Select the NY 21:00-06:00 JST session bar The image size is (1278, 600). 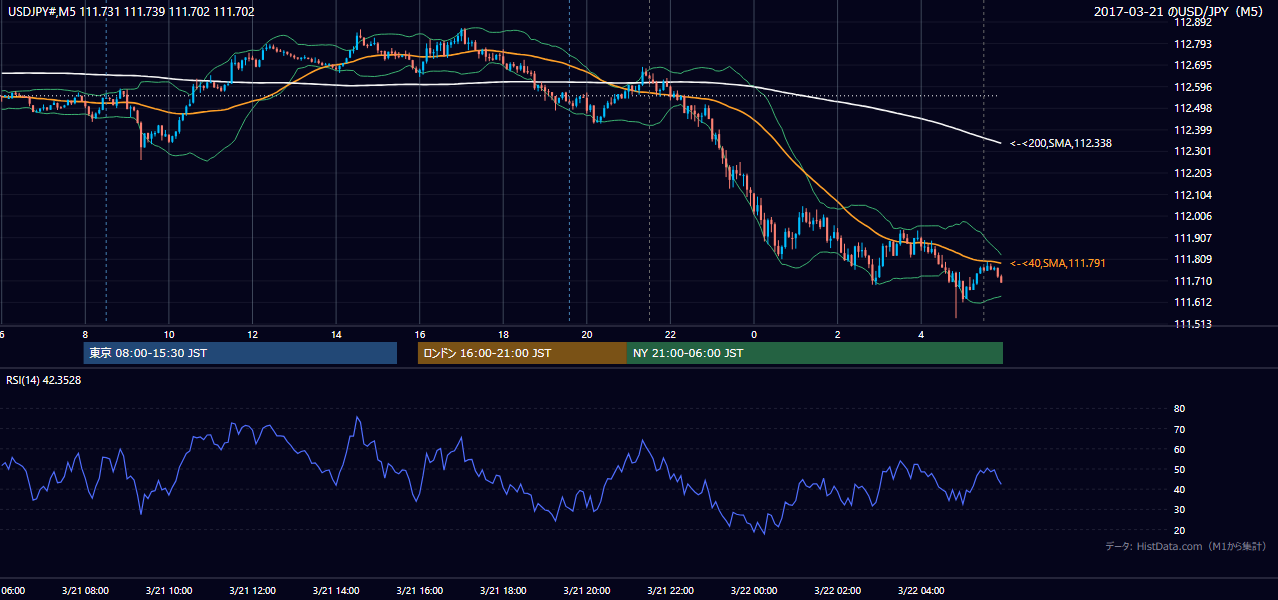pos(815,353)
